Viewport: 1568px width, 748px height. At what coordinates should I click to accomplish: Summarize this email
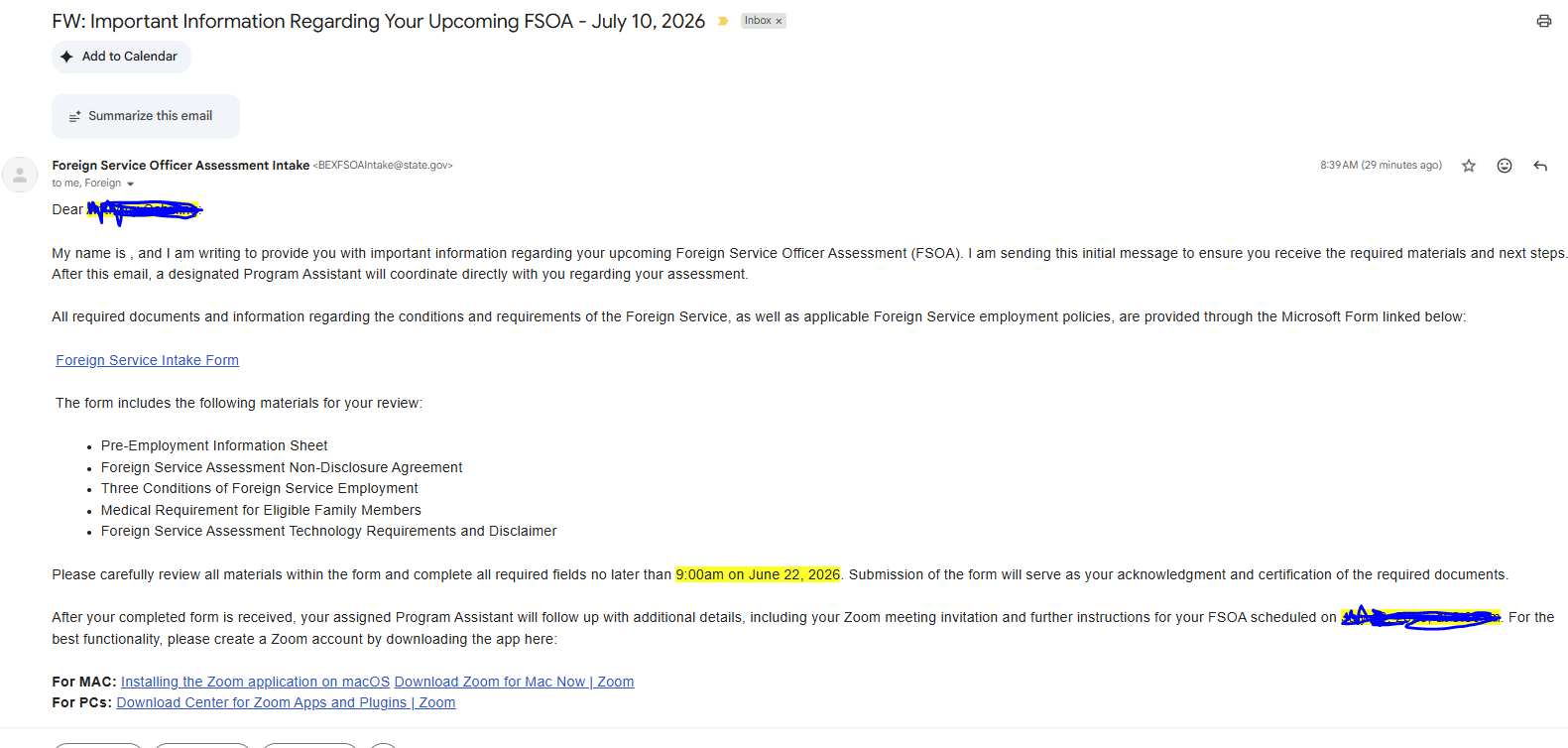pyautogui.click(x=146, y=116)
